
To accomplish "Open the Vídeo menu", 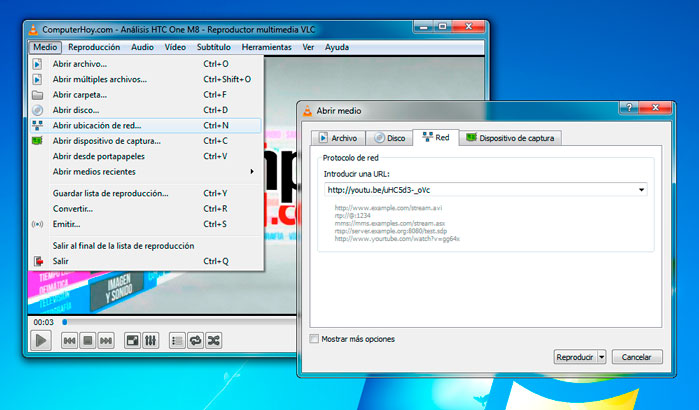I will point(175,47).
